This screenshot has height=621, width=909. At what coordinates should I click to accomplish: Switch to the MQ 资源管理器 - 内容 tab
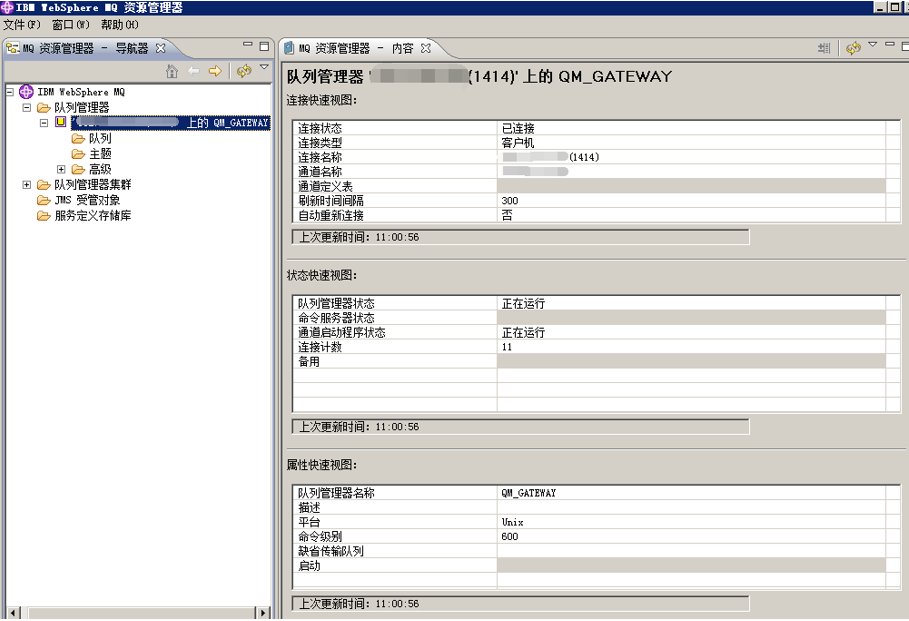(358, 48)
